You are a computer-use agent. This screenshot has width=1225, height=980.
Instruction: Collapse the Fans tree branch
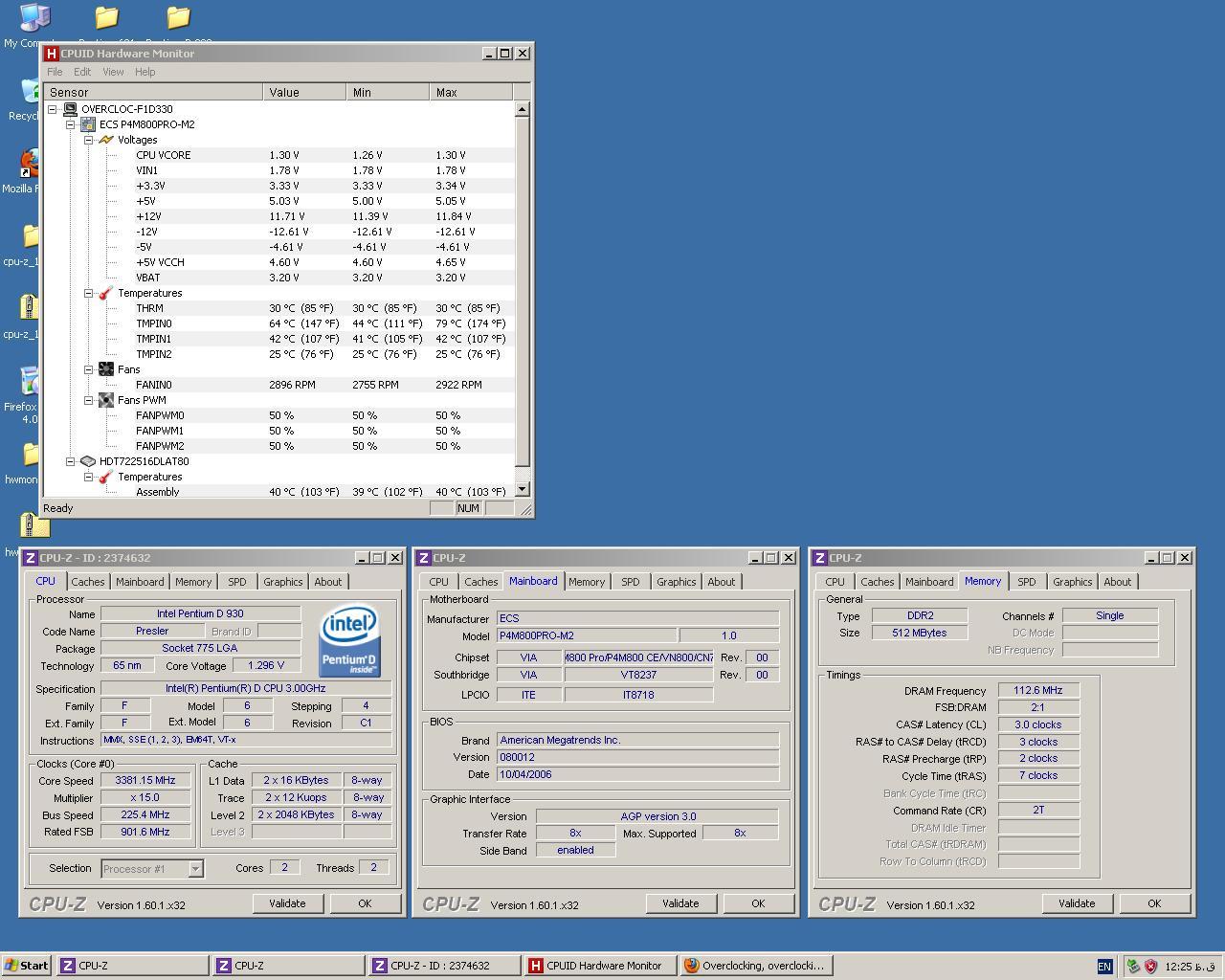[x=89, y=369]
